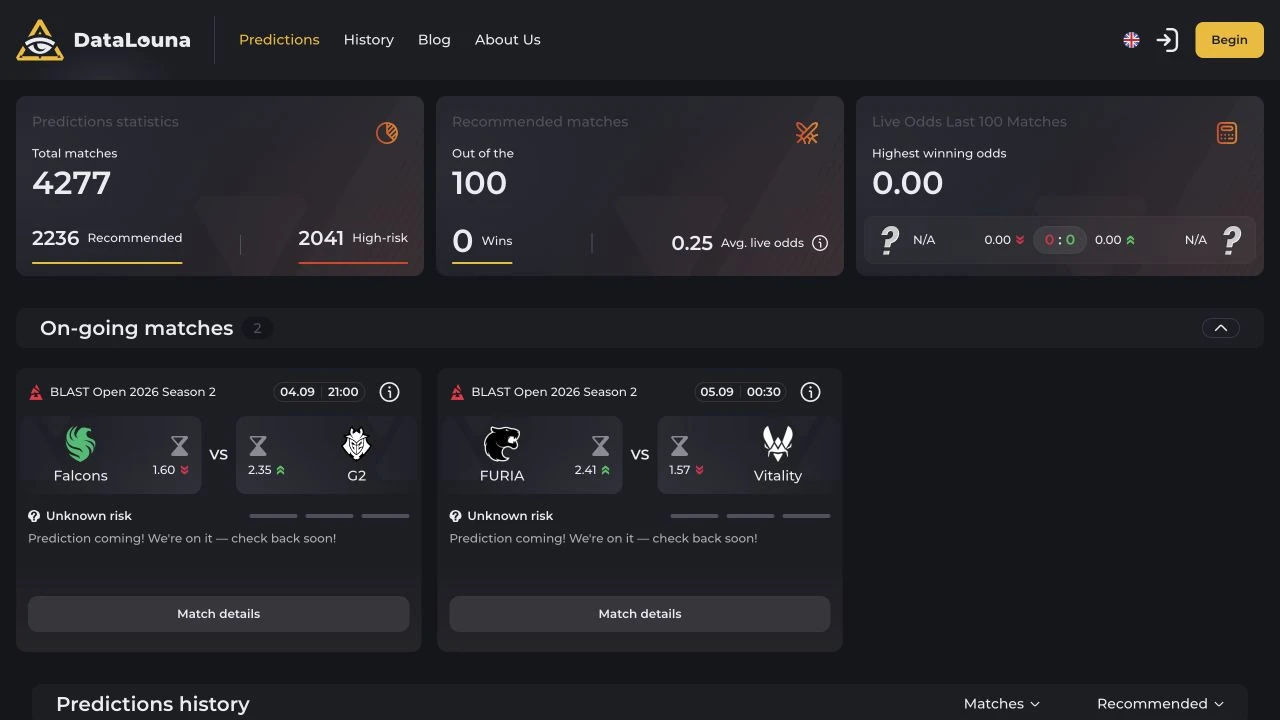Click the G2 team logo

click(x=356, y=443)
